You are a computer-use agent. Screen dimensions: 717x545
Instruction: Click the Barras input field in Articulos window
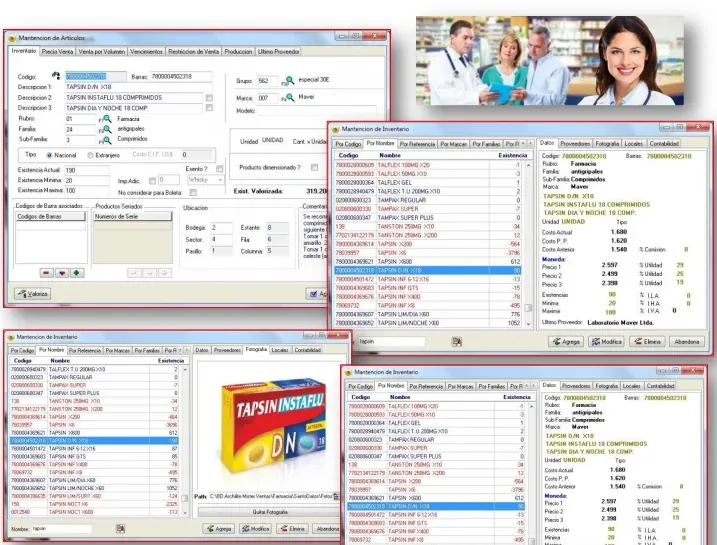182,77
